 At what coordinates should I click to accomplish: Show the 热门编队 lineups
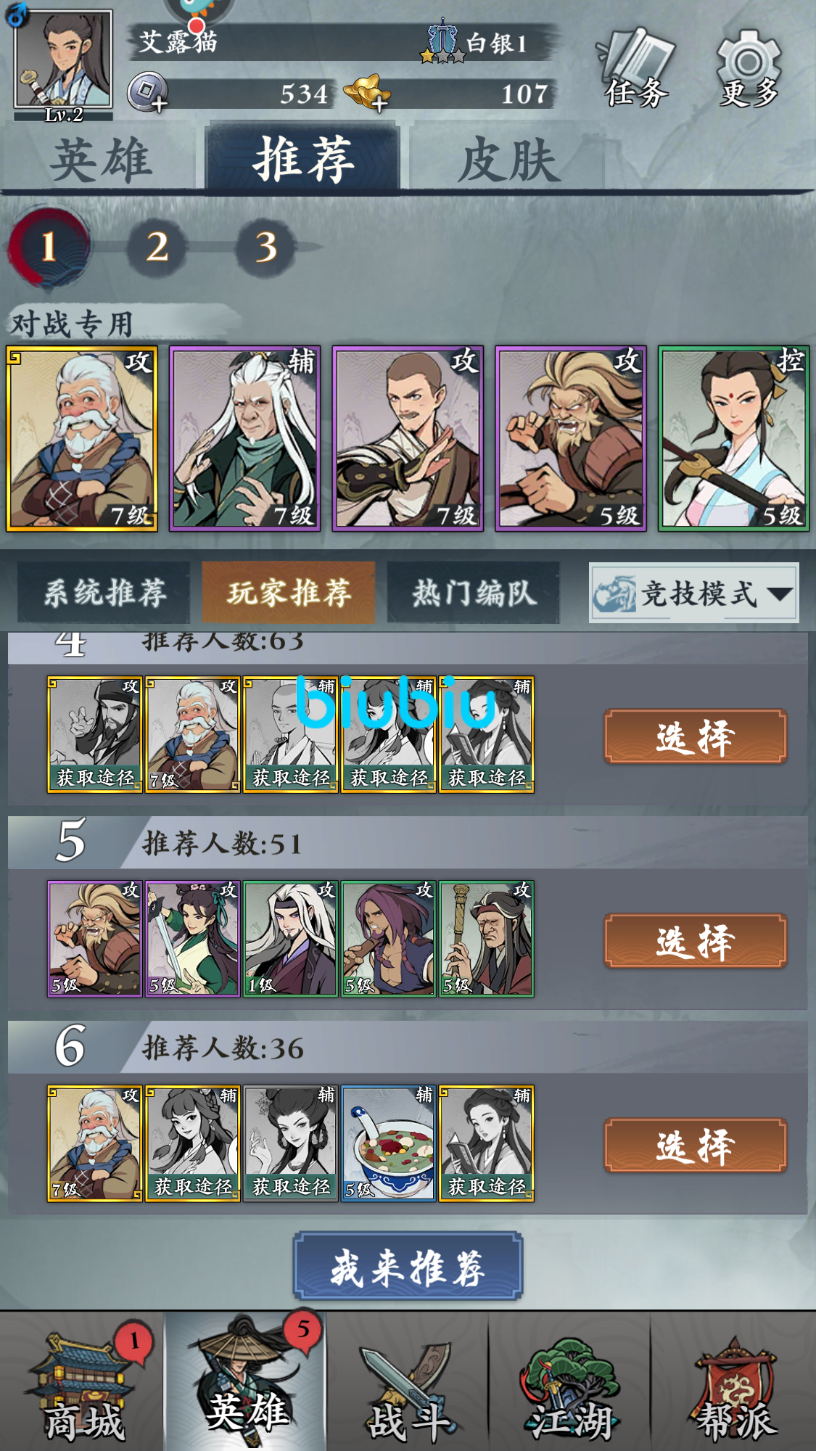pos(474,593)
